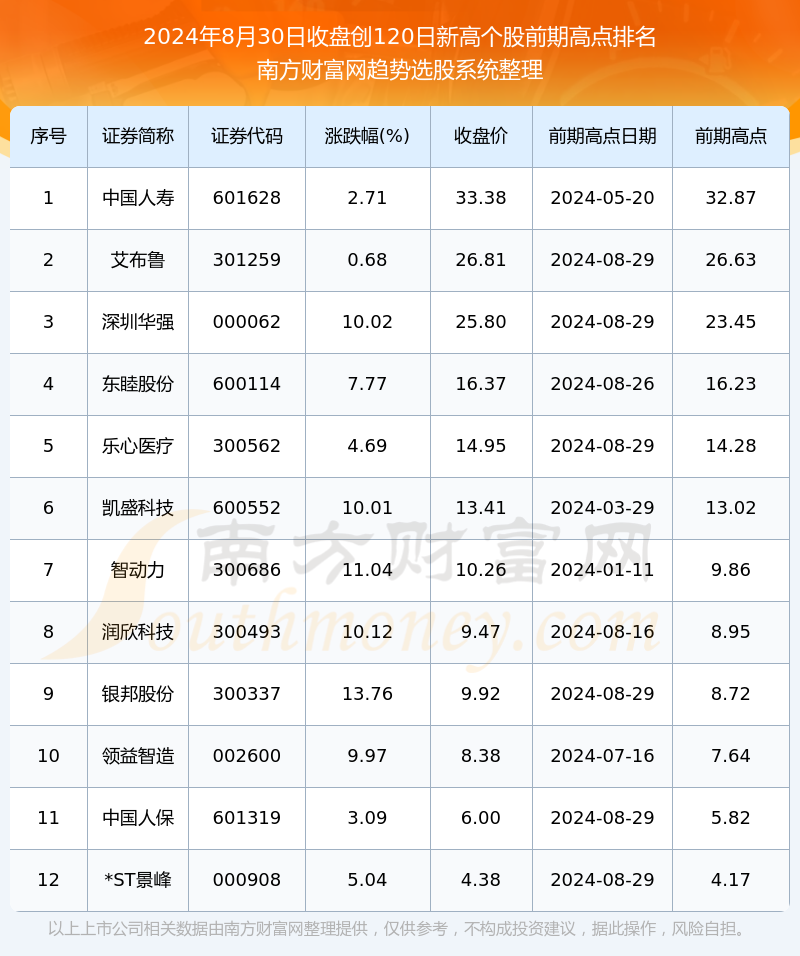This screenshot has height=956, width=800.
Task: Select stock name 凯盛科技
Action: pos(138,508)
